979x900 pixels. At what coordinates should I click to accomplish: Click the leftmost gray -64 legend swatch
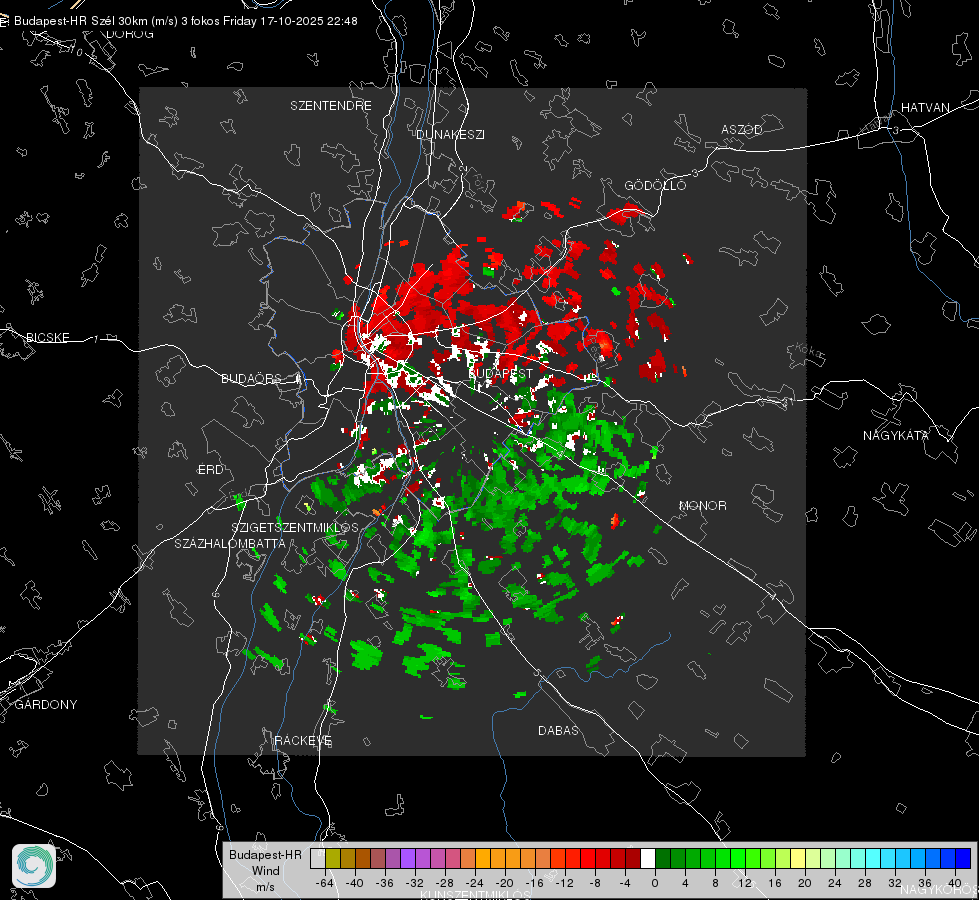317,859
